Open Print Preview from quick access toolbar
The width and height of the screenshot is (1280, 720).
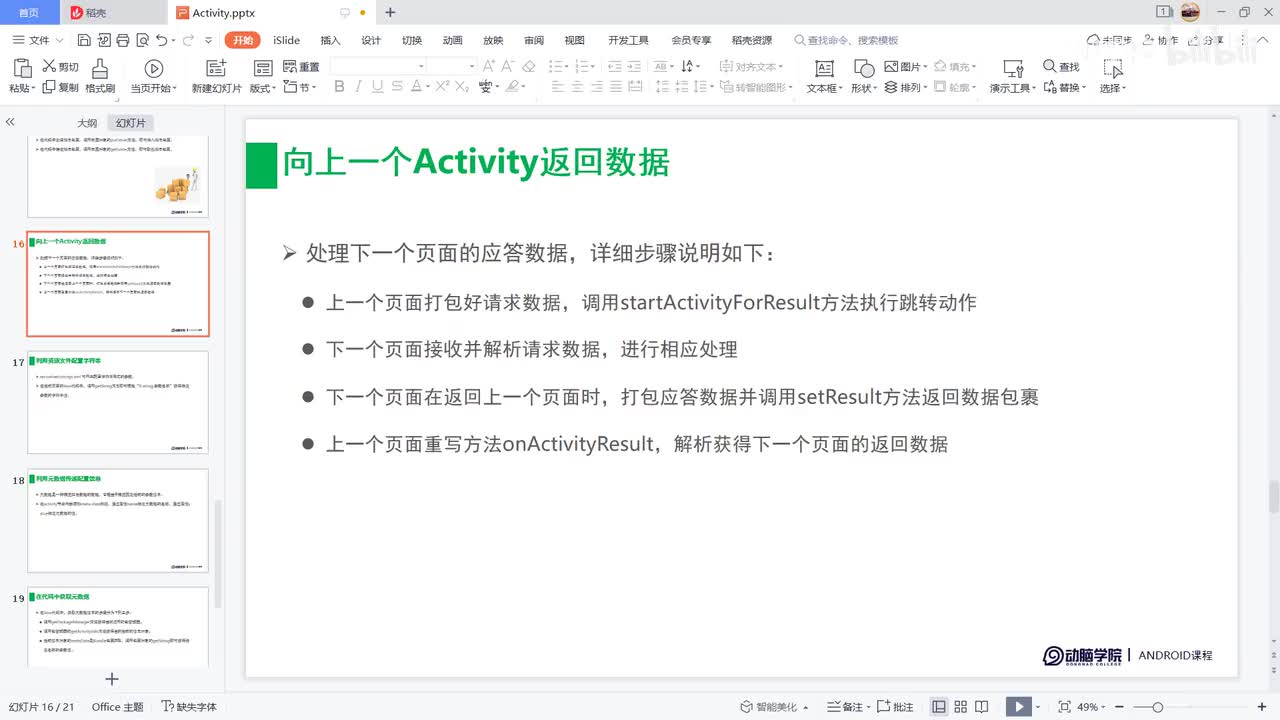141,40
